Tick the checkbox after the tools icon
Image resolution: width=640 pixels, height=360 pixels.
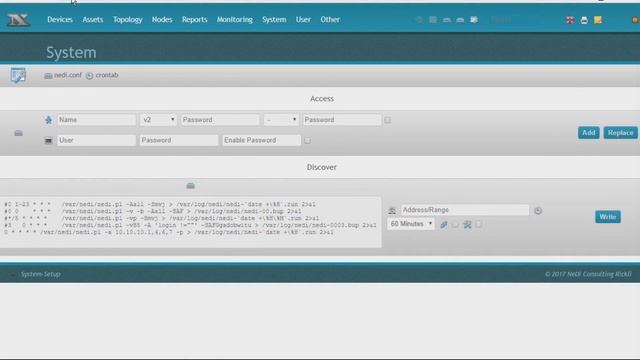click(478, 224)
